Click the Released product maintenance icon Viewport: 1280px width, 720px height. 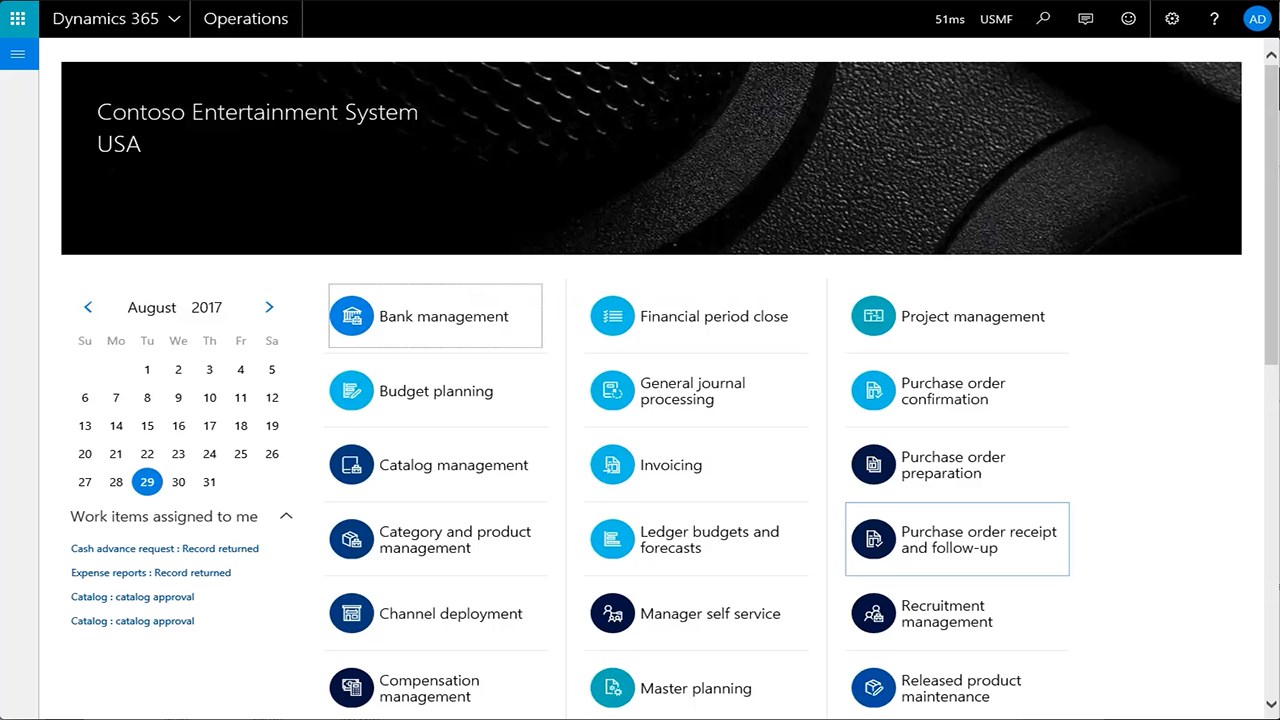[874, 688]
